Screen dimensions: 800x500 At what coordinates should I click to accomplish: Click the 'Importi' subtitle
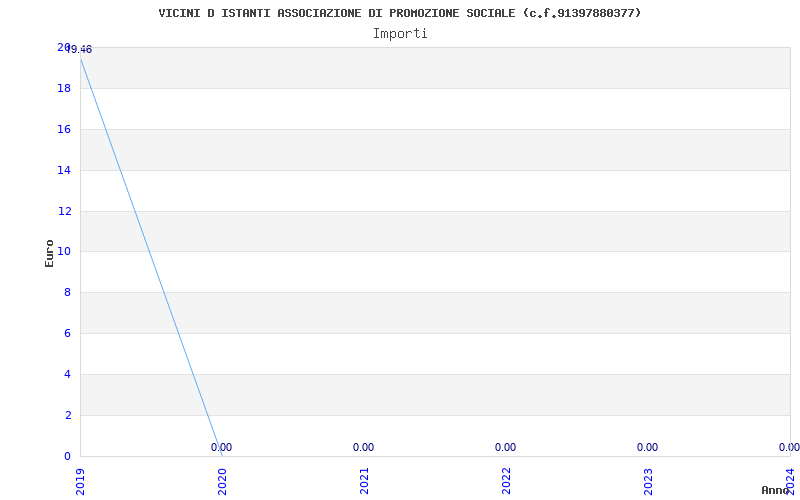click(x=399, y=34)
